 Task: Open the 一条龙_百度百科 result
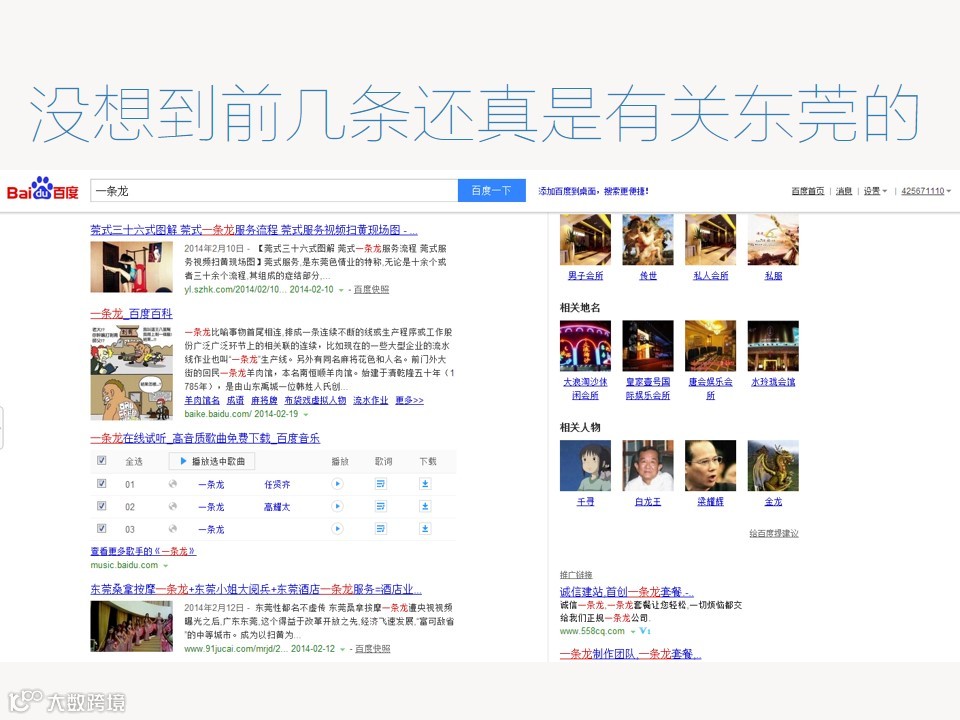pos(131,313)
